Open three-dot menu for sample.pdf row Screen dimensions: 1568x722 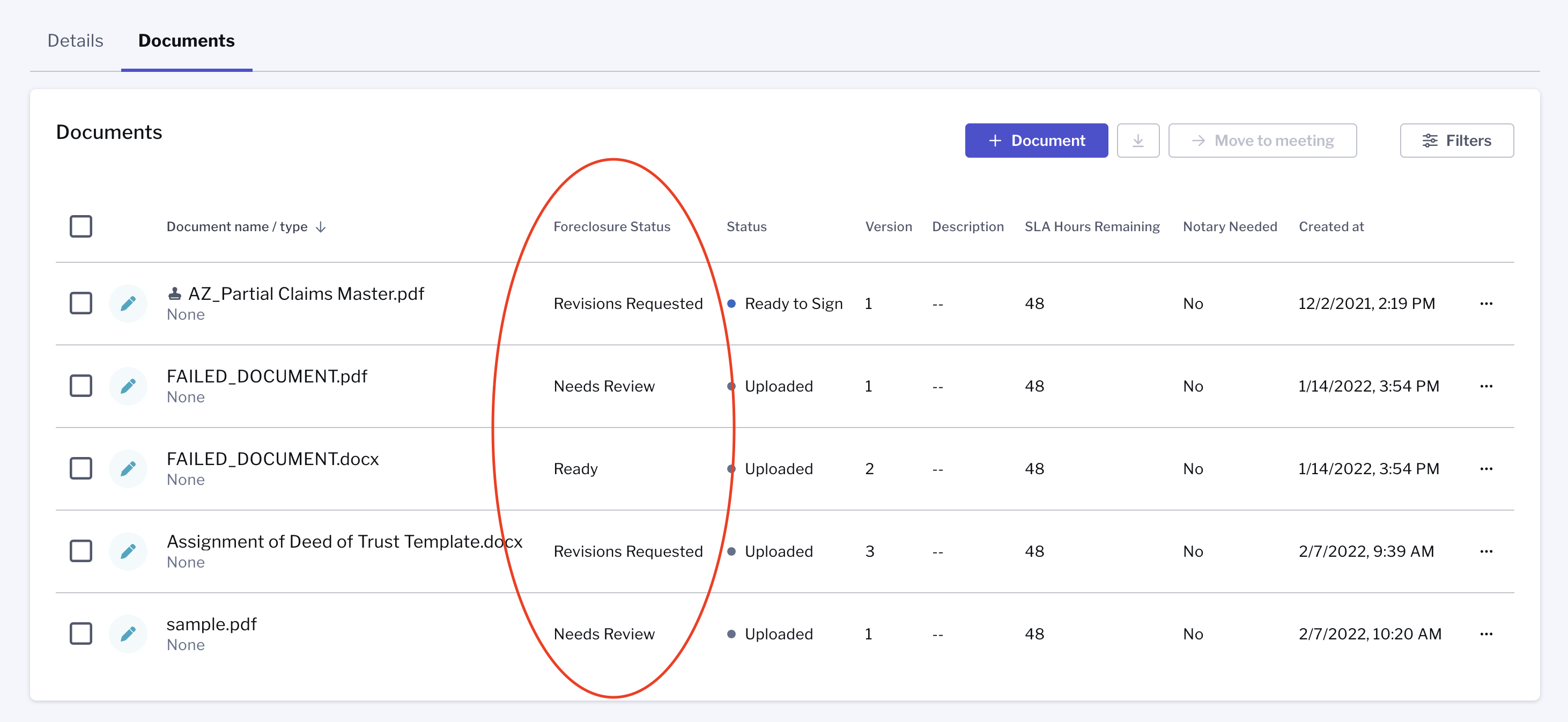(1486, 635)
